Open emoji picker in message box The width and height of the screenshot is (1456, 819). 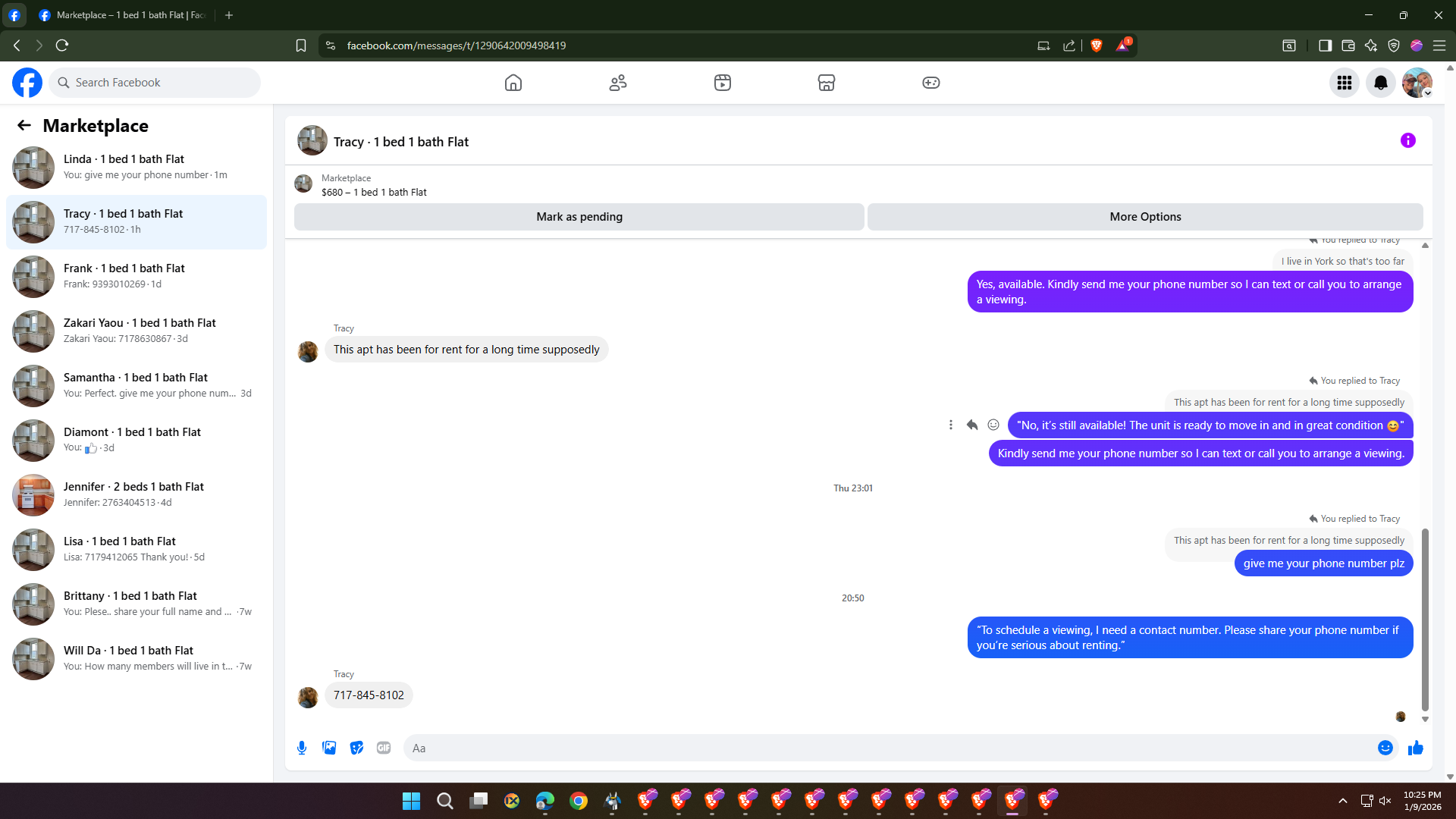1385,748
